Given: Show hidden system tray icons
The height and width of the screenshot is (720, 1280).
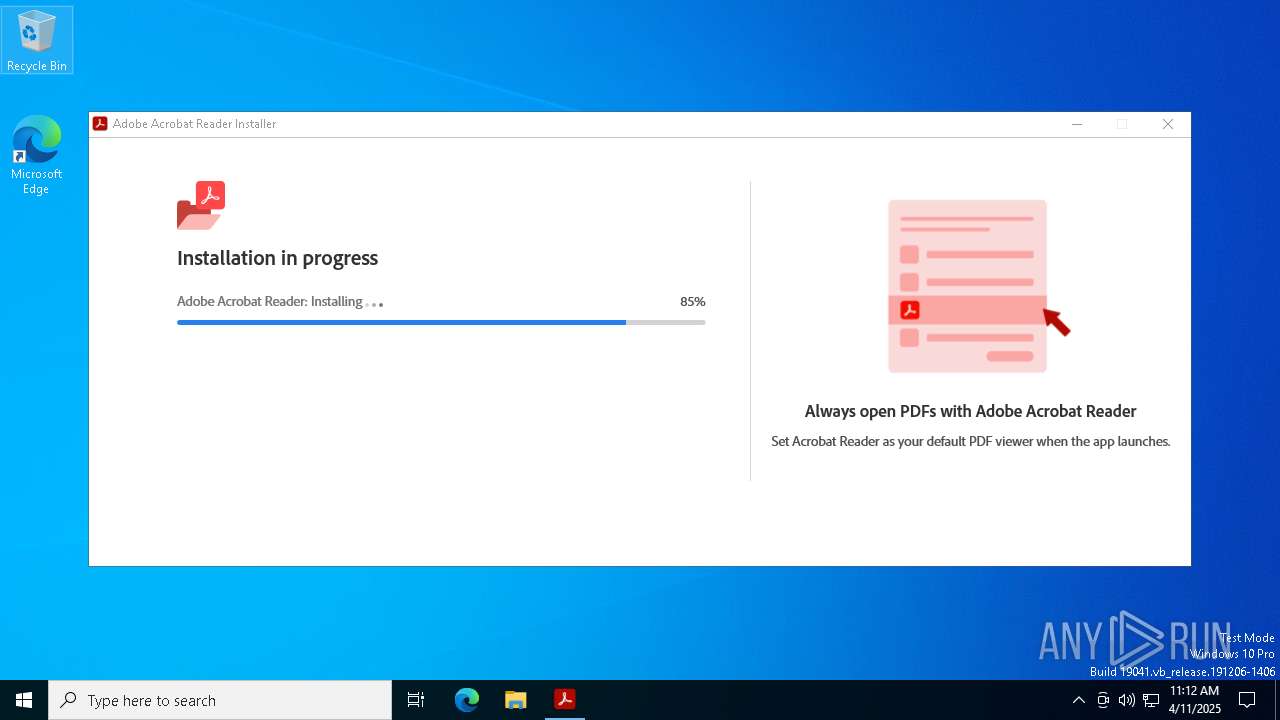Looking at the screenshot, I should pos(1078,700).
